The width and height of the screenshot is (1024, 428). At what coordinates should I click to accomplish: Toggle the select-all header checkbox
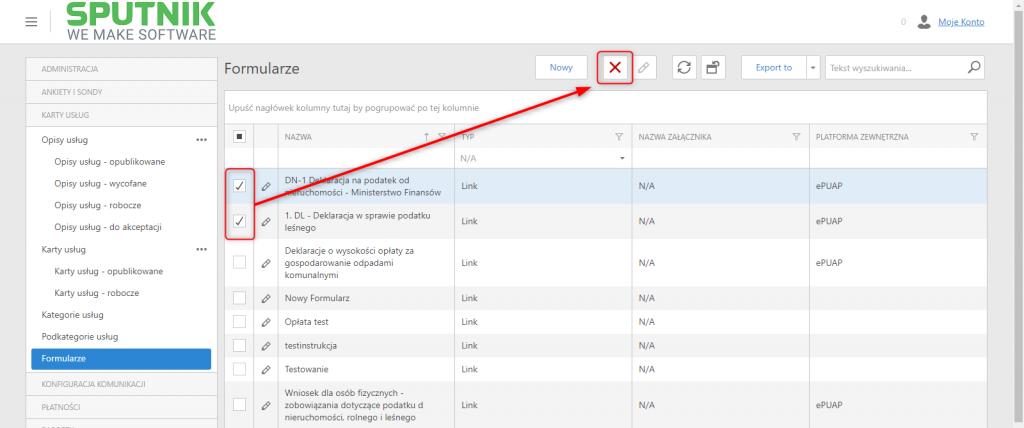pos(239,137)
